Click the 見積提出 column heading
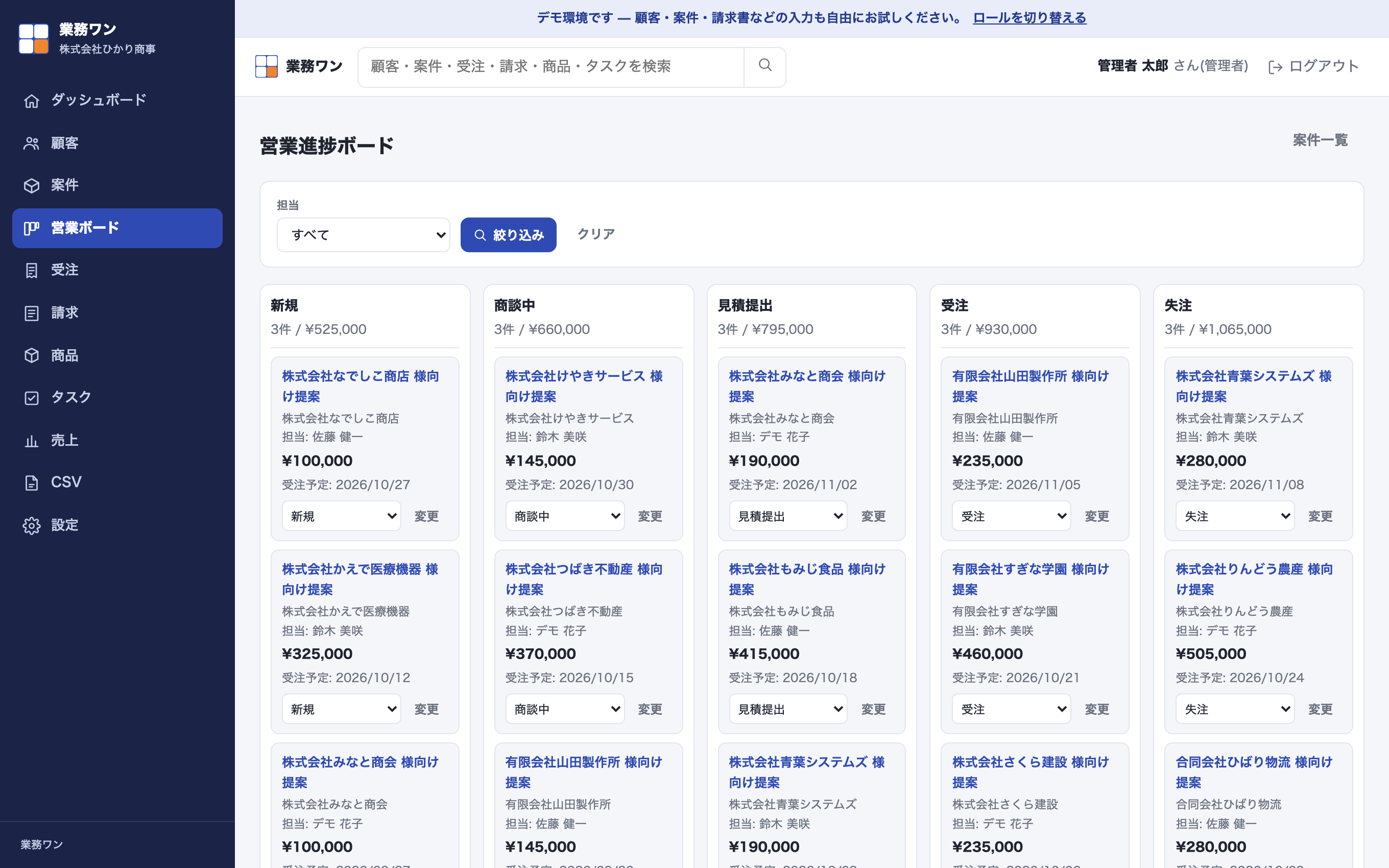This screenshot has height=868, width=1389. click(745, 306)
